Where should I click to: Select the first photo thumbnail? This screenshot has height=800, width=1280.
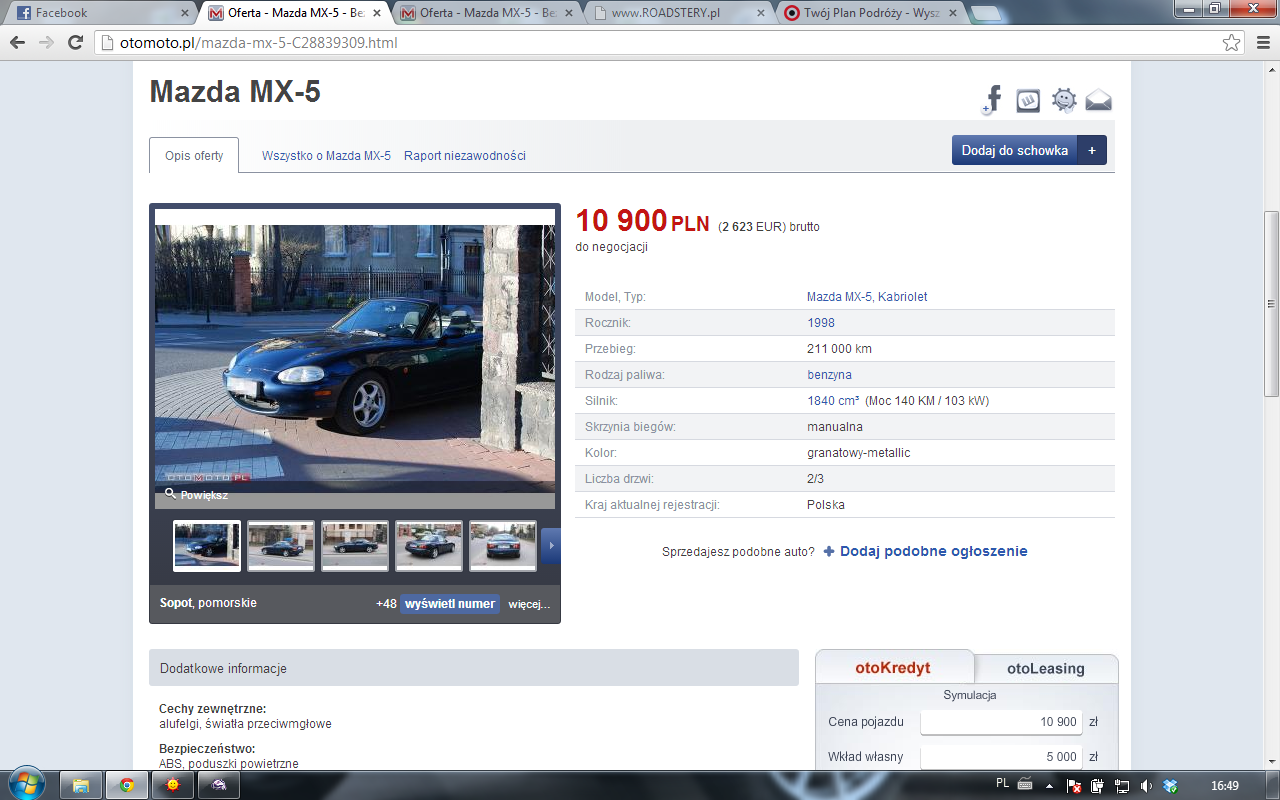[207, 546]
